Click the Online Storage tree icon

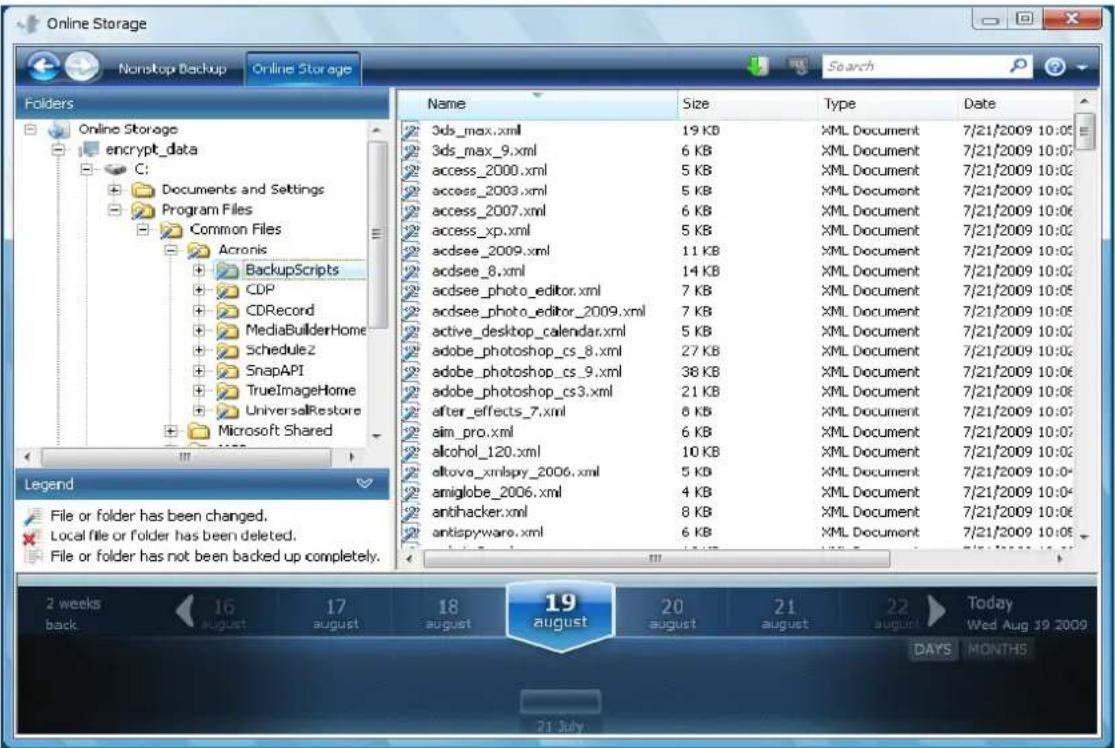tap(59, 129)
